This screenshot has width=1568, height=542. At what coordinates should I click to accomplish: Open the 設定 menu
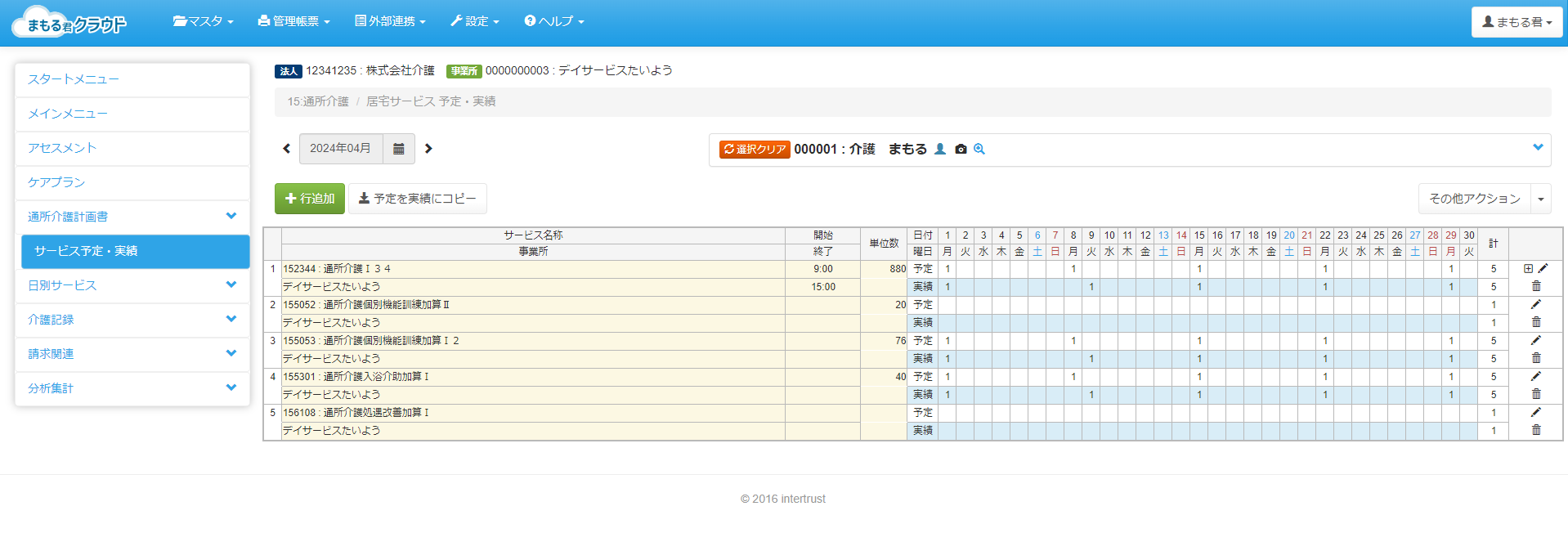(x=474, y=21)
